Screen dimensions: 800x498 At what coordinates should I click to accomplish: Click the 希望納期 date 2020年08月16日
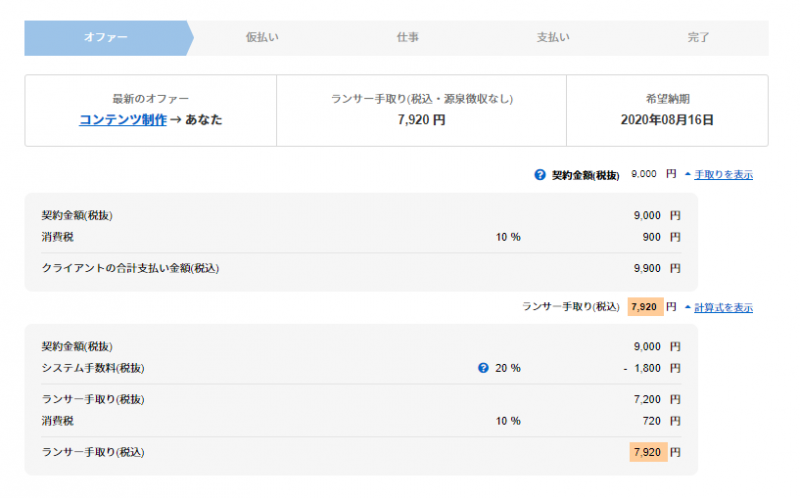coord(667,120)
